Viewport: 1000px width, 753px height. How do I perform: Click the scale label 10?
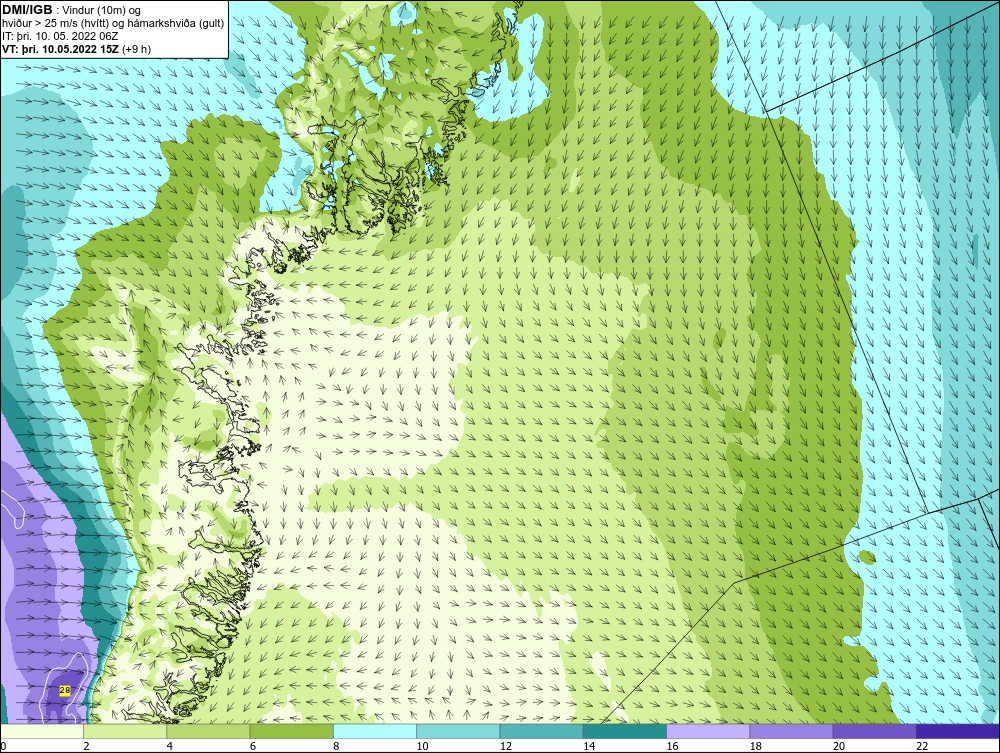422,747
